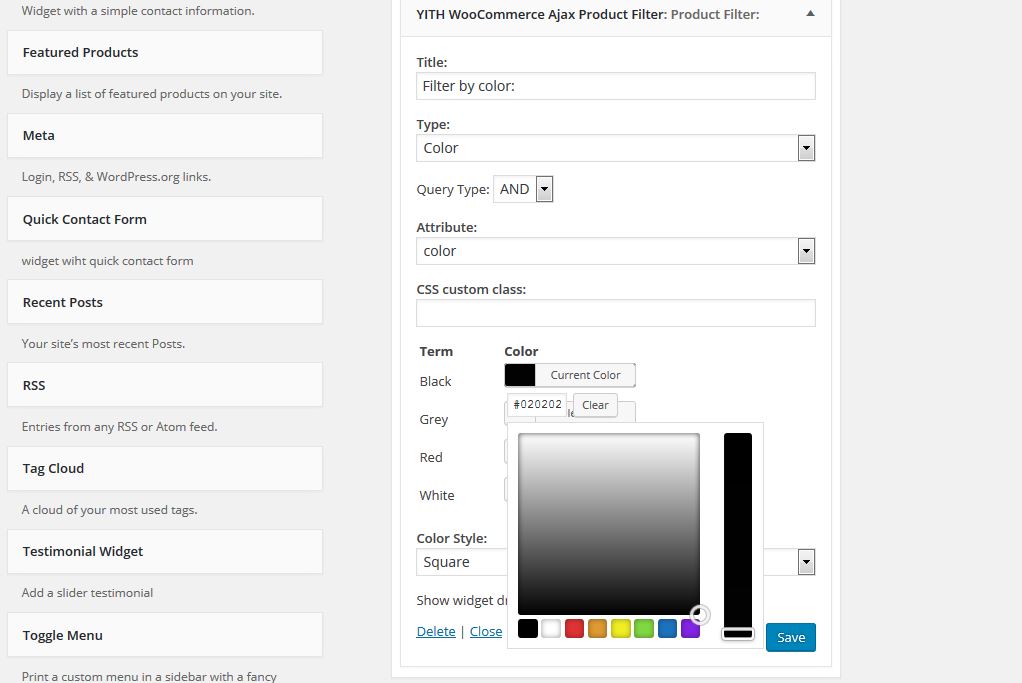Viewport: 1022px width, 683px height.
Task: Open the Attribute dropdown showing color
Action: (615, 251)
